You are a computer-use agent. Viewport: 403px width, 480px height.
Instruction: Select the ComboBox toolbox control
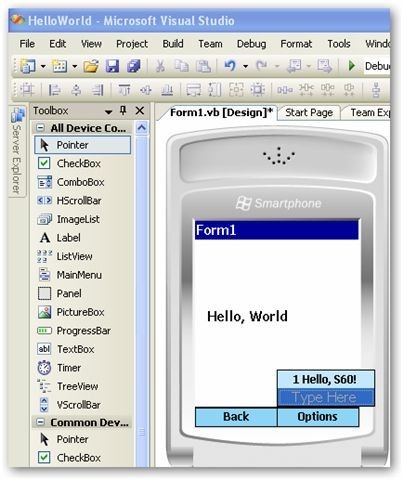point(82,182)
